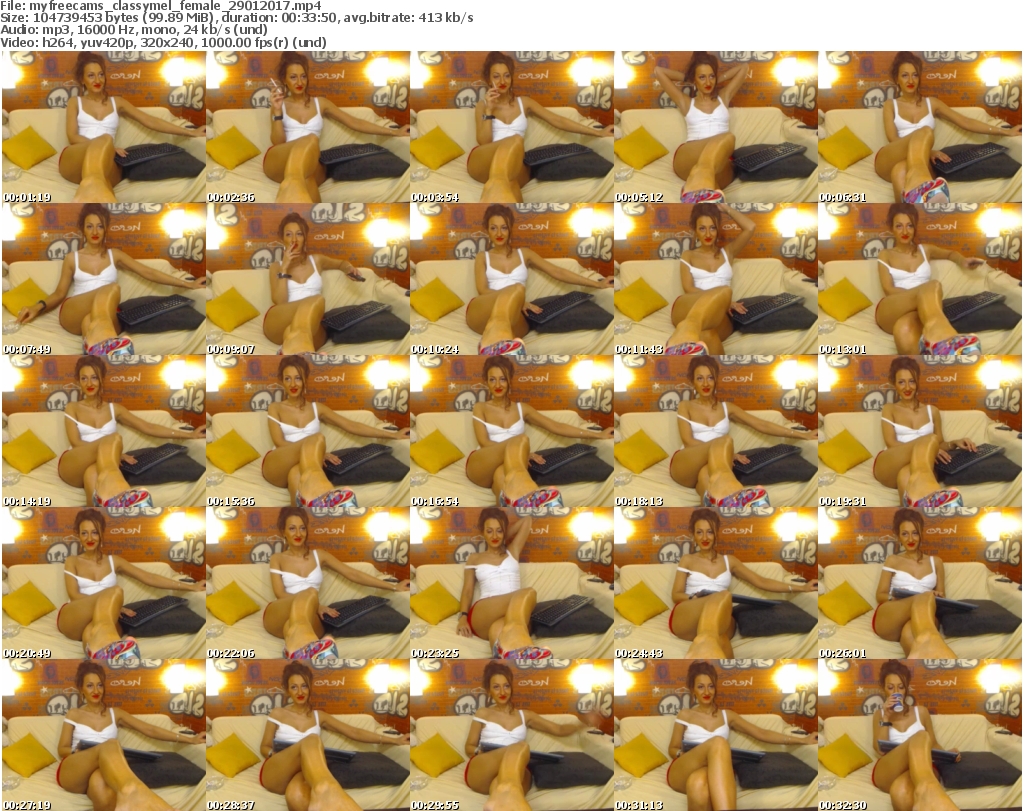Click the header line starting 'Size: 104739453 bytes'
This screenshot has height=811, width=1024.
click(x=236, y=18)
